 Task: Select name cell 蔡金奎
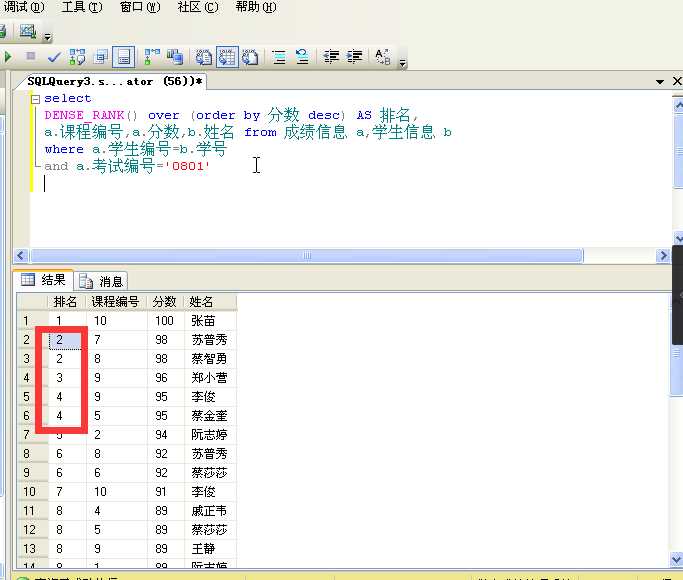point(210,416)
